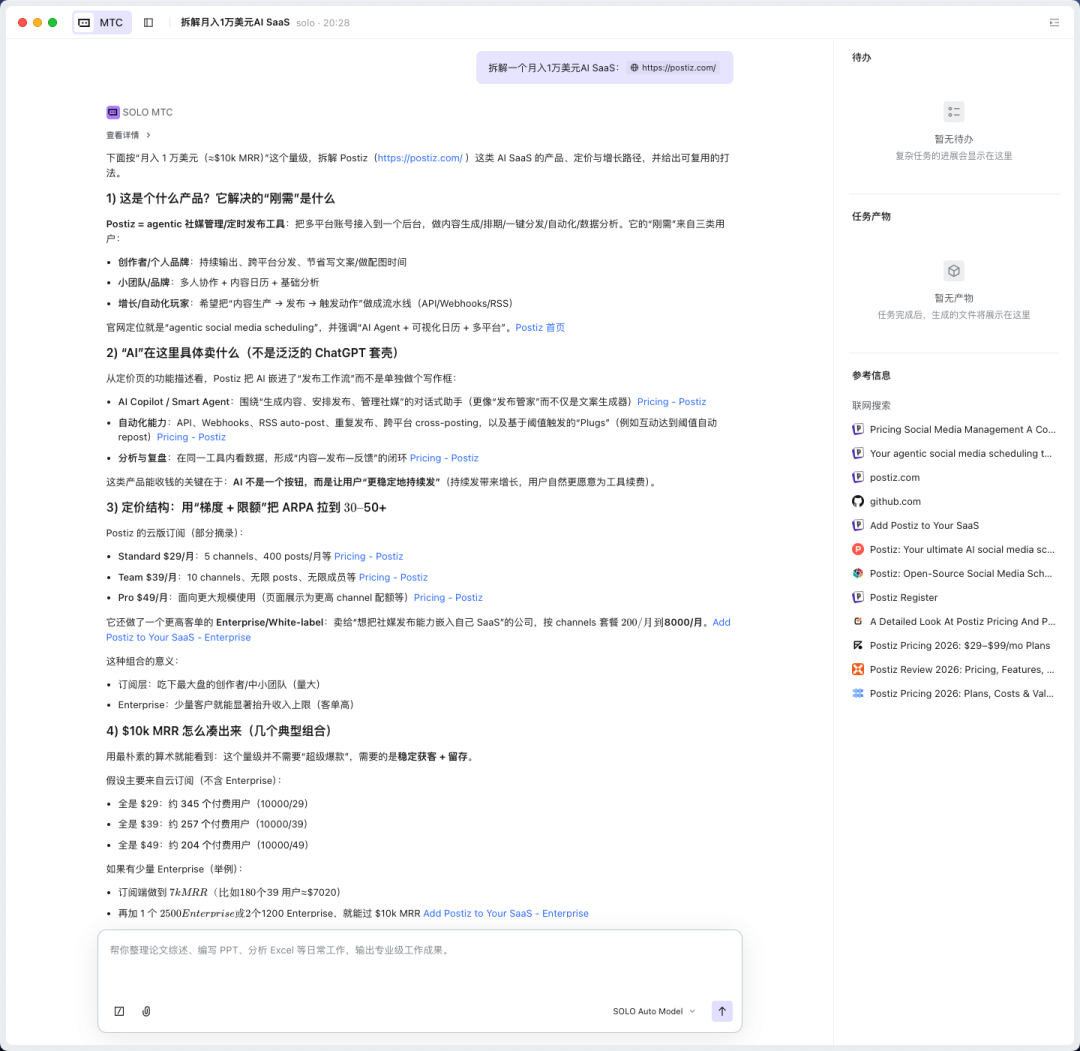The image size is (1080, 1051).
Task: Attach a file with the paperclip icon
Action: coord(146,1011)
